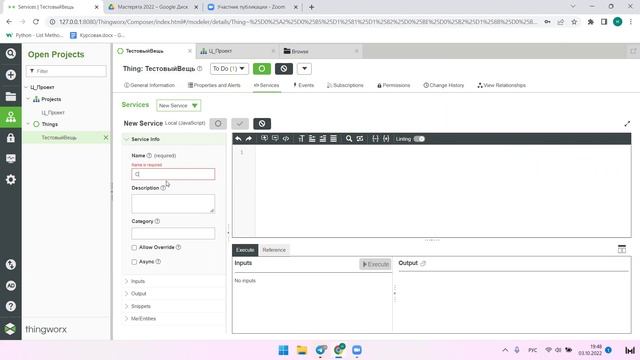The width and height of the screenshot is (640, 360).
Task: Undo the last code editor change
Action: [238, 139]
